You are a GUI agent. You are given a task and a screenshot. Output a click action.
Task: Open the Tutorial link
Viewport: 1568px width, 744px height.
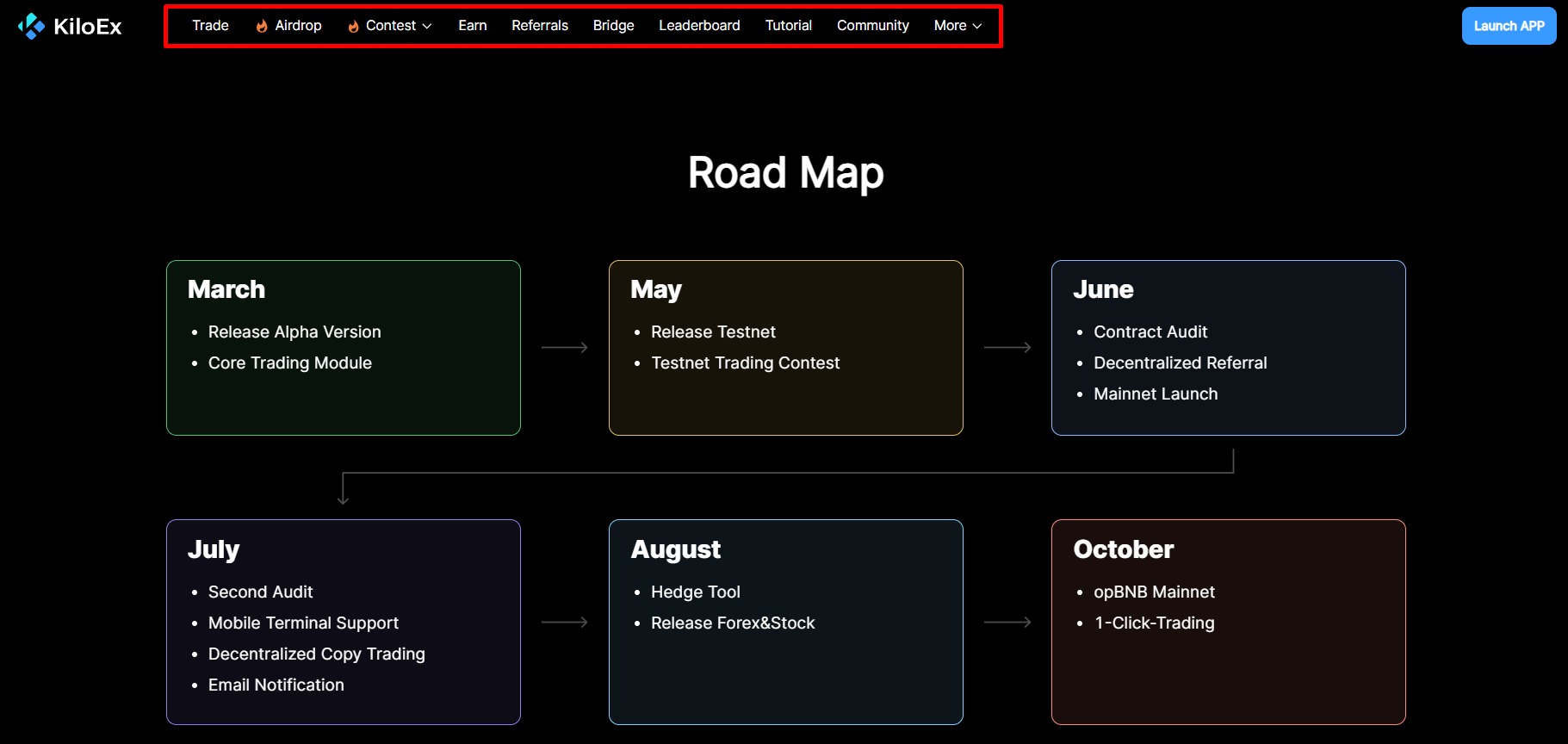pyautogui.click(x=789, y=26)
